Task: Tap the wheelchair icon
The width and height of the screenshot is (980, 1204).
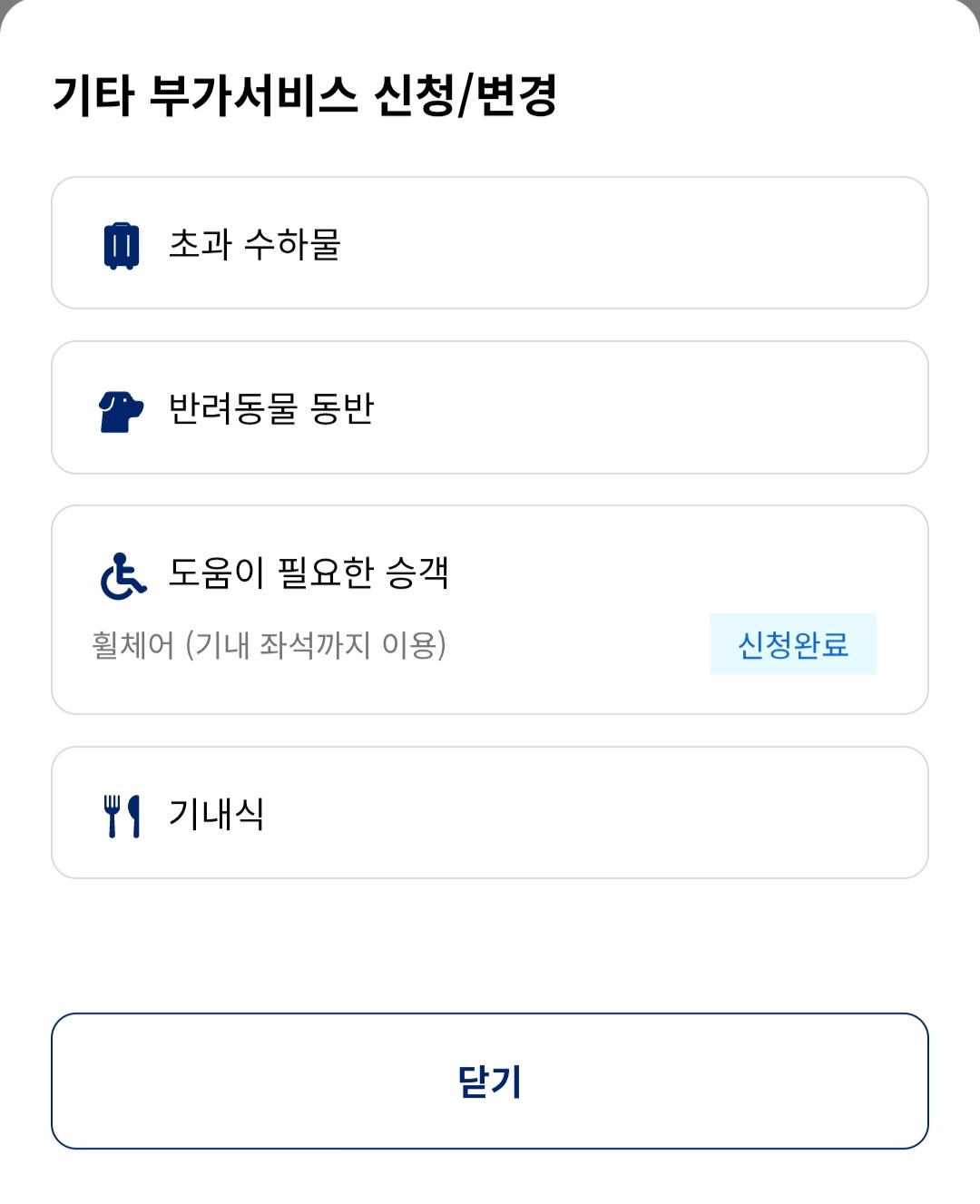Action: click(122, 576)
